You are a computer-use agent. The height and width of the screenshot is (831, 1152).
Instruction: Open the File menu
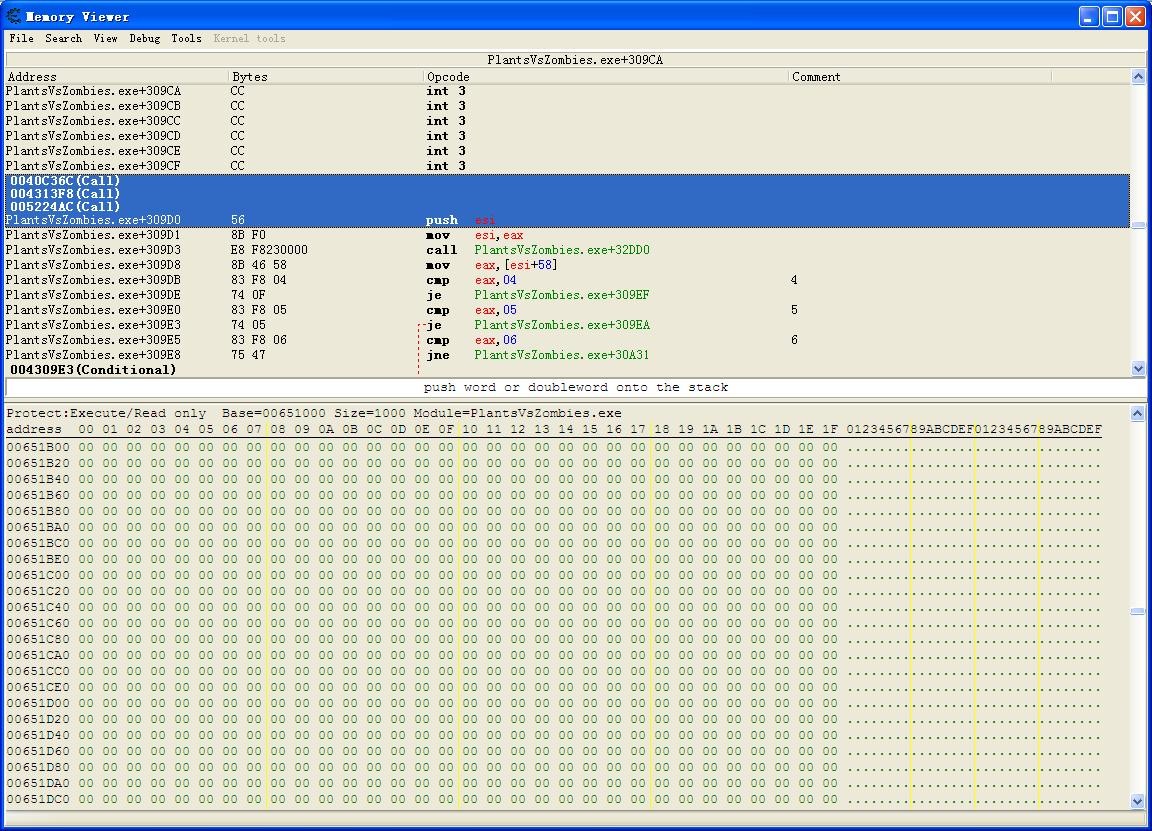click(21, 38)
